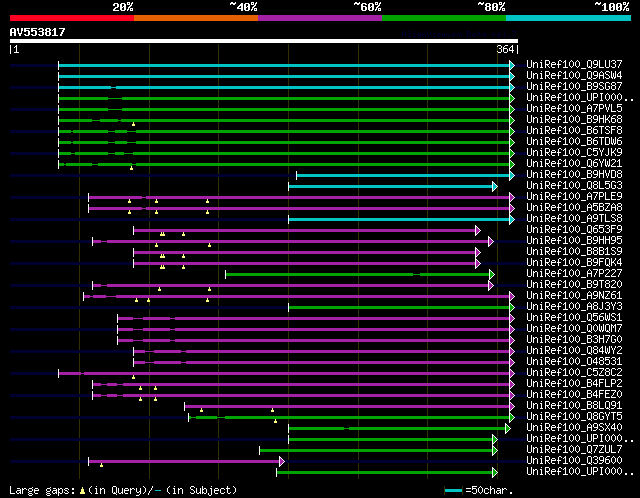The height and width of the screenshot is (498, 640).
Task: Click the yellow query-gap marker in bottom legend
Action: 82,490
